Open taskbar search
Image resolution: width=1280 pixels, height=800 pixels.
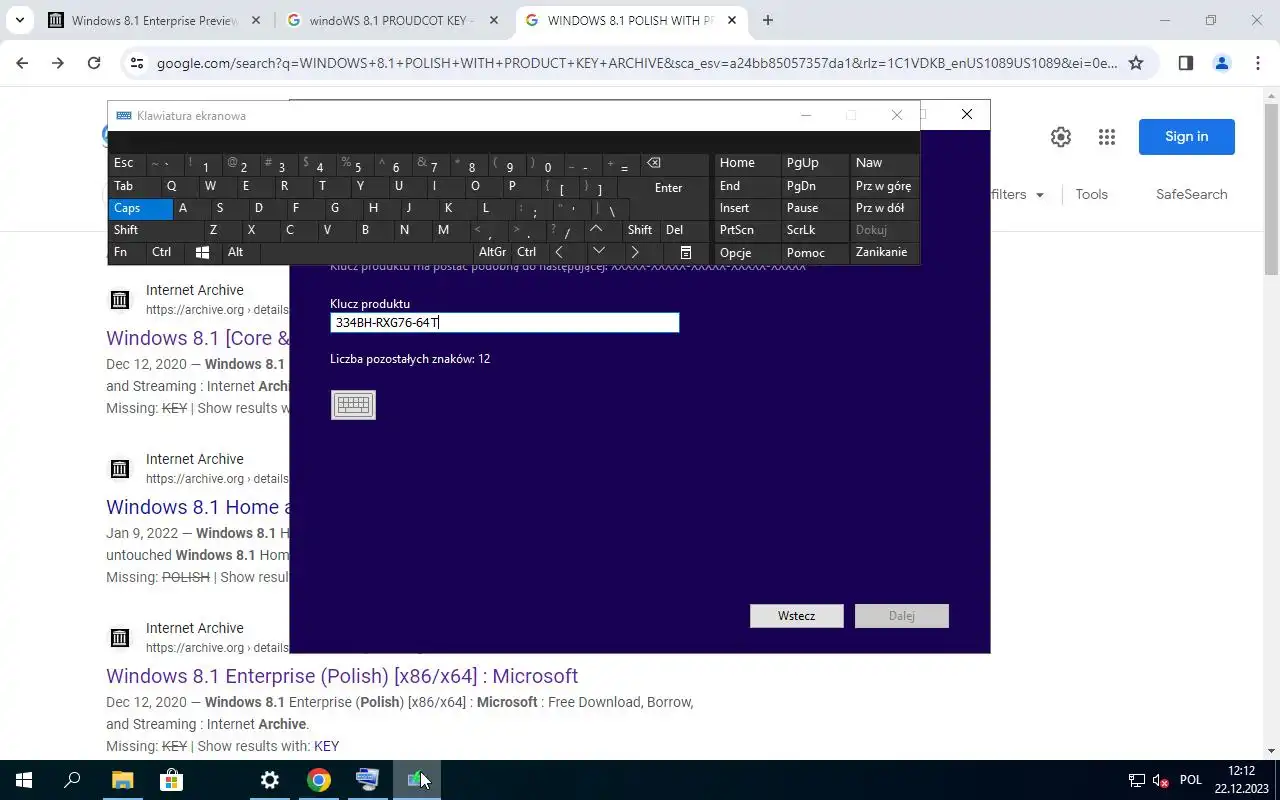(x=72, y=780)
